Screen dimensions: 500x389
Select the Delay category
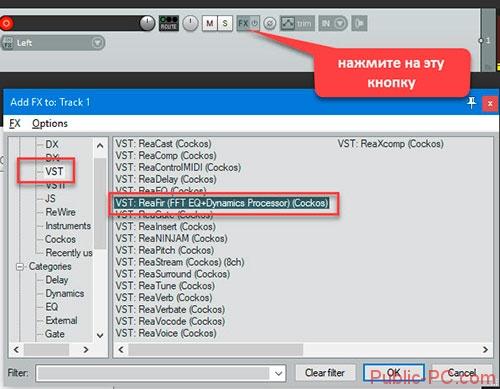tap(57, 280)
